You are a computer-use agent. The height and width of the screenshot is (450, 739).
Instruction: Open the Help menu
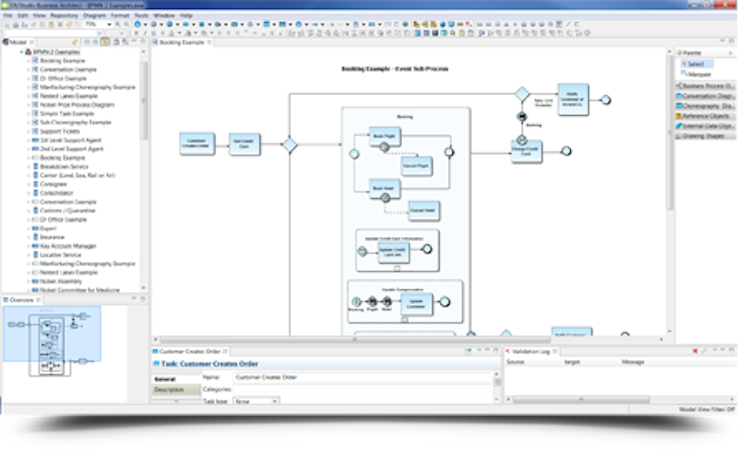click(x=186, y=16)
